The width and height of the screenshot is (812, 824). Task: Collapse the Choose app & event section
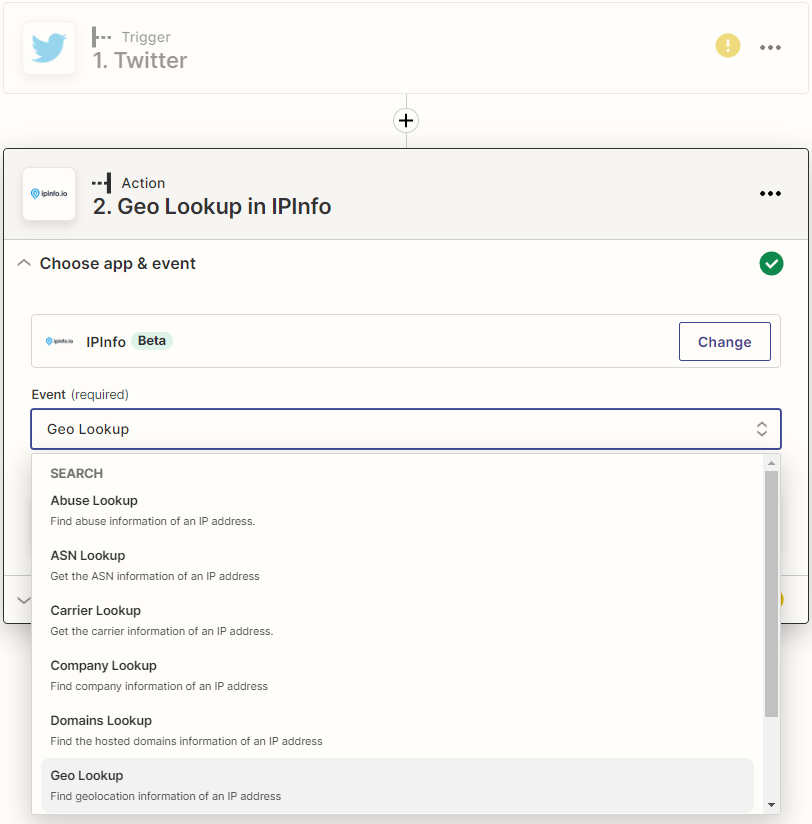click(24, 263)
